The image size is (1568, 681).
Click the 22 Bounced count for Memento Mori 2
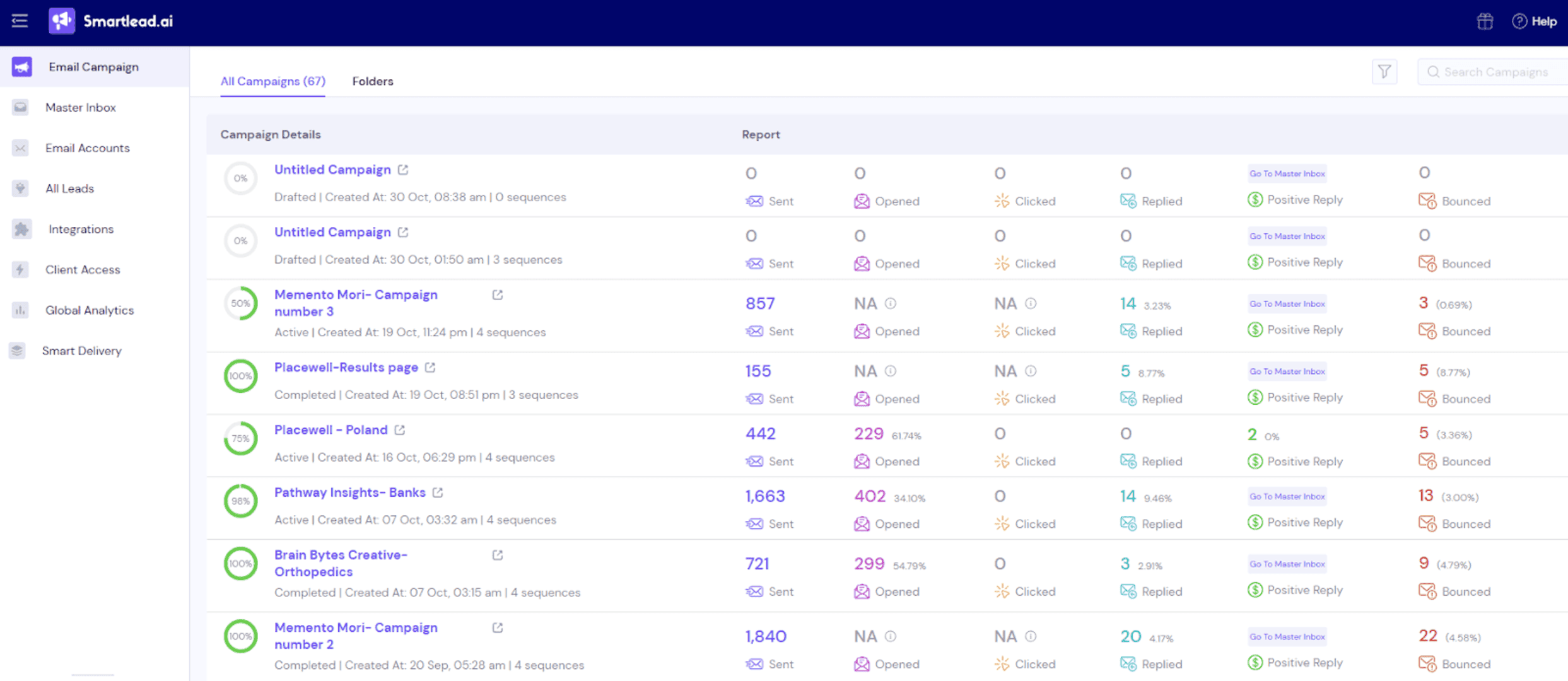coord(1428,636)
